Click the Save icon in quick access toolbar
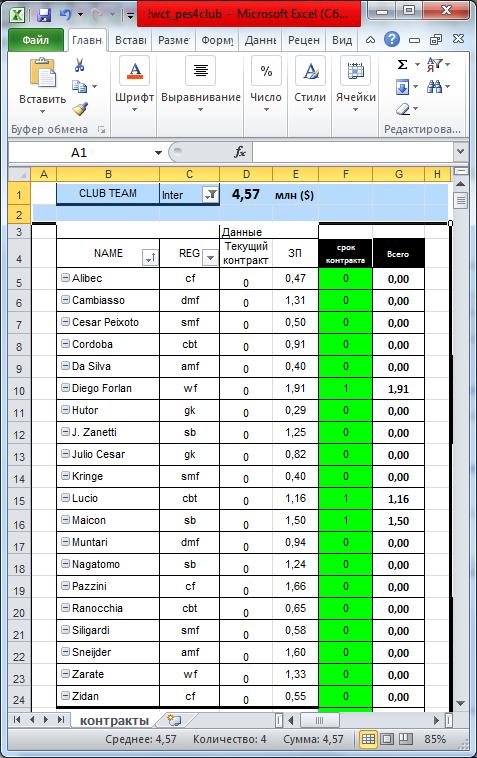This screenshot has width=477, height=758. click(43, 15)
